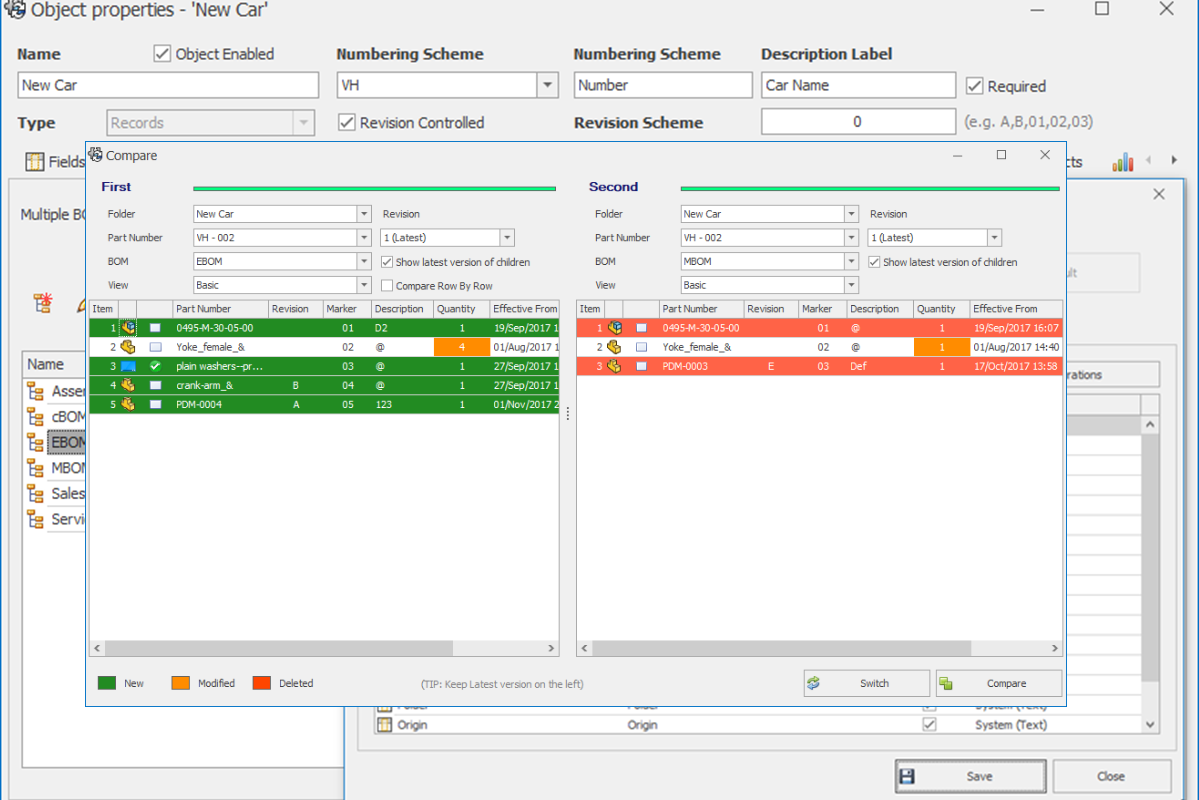Toggle Object Enabled checkbox
This screenshot has width=1199, height=800.
[x=162, y=54]
